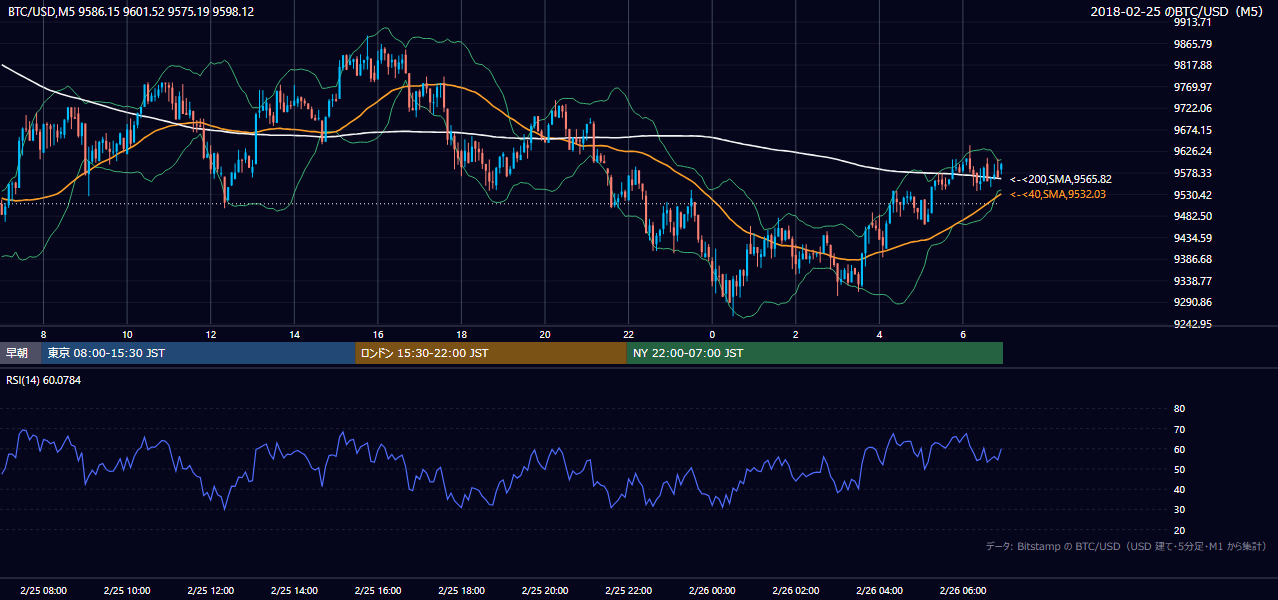Click the 2/26 04:00 date axis label
The width and height of the screenshot is (1278, 600).
click(879, 591)
